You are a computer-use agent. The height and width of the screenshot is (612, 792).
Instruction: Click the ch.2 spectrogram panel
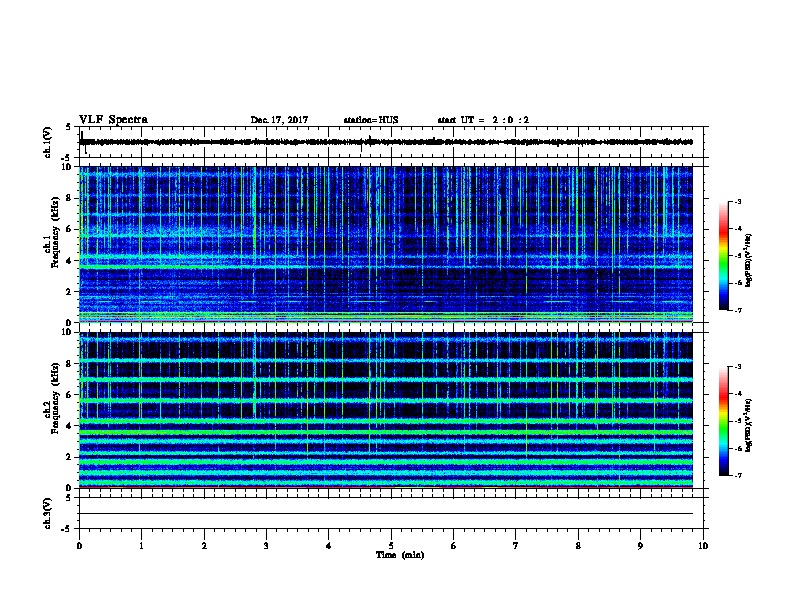coord(386,410)
